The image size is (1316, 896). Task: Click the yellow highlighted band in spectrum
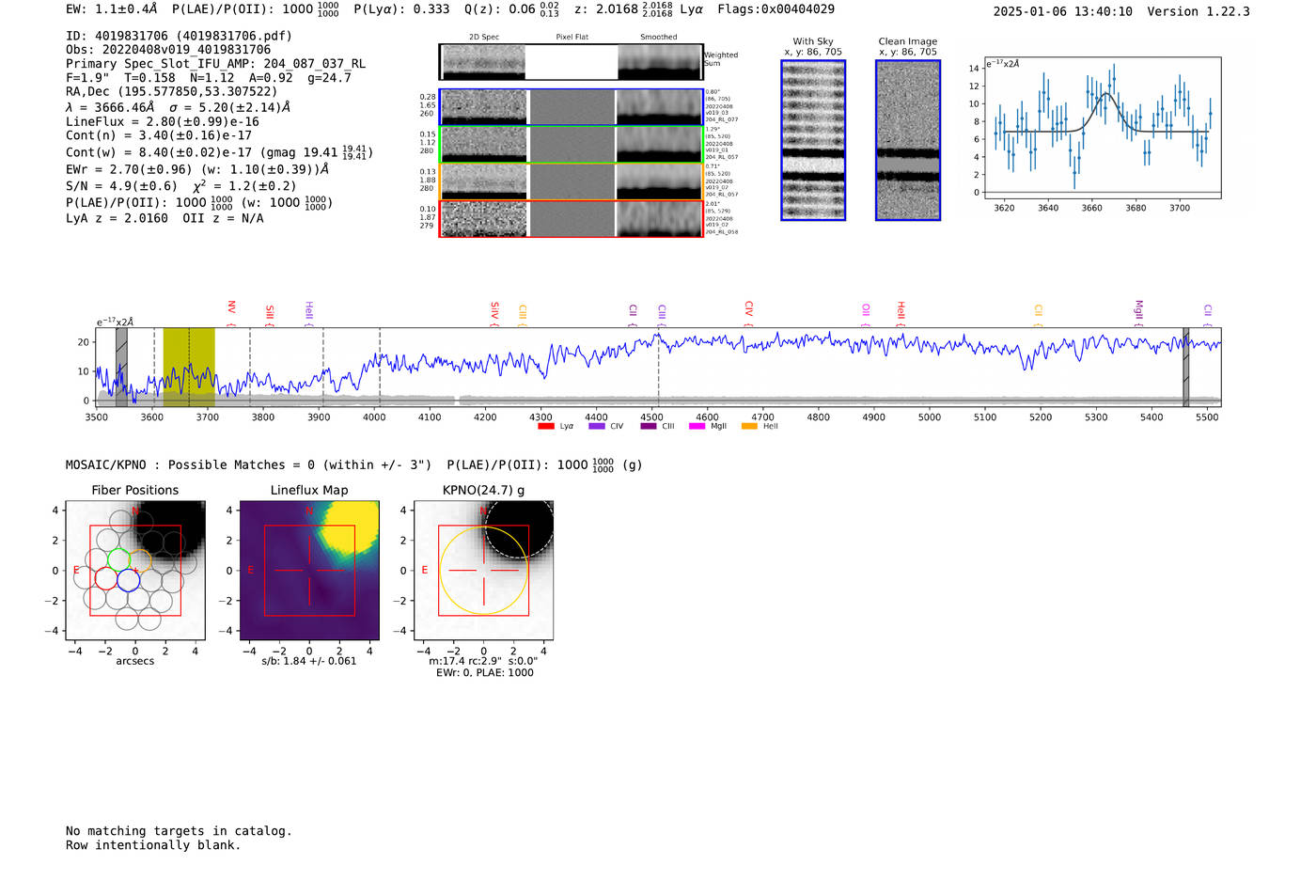coord(189,367)
